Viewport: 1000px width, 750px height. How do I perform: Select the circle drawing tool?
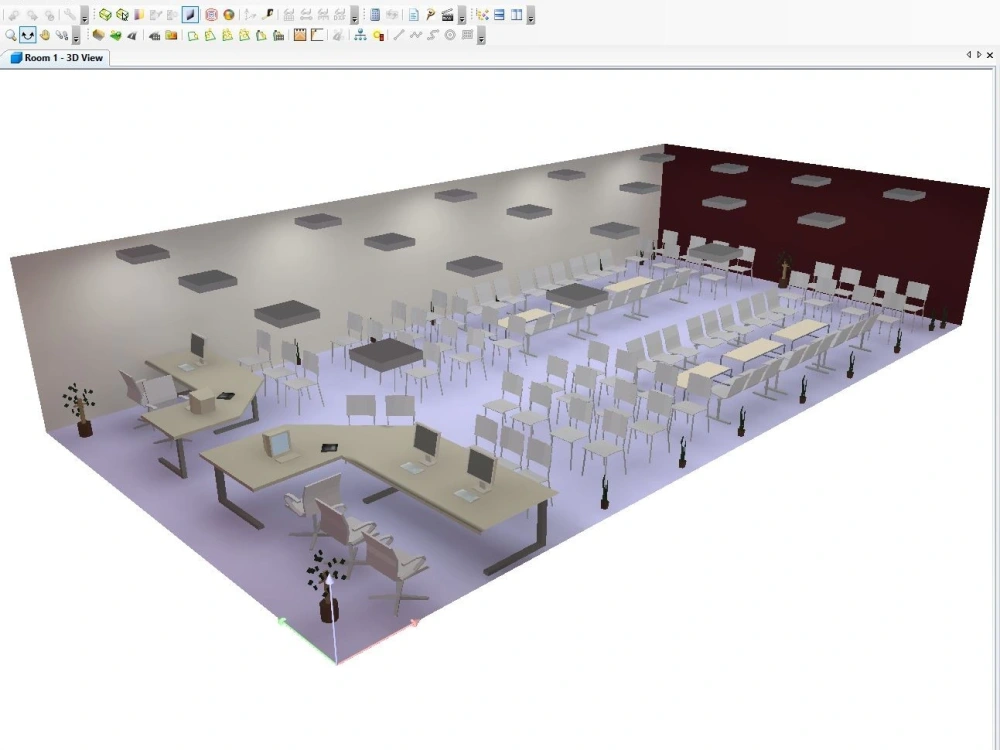pos(451,35)
